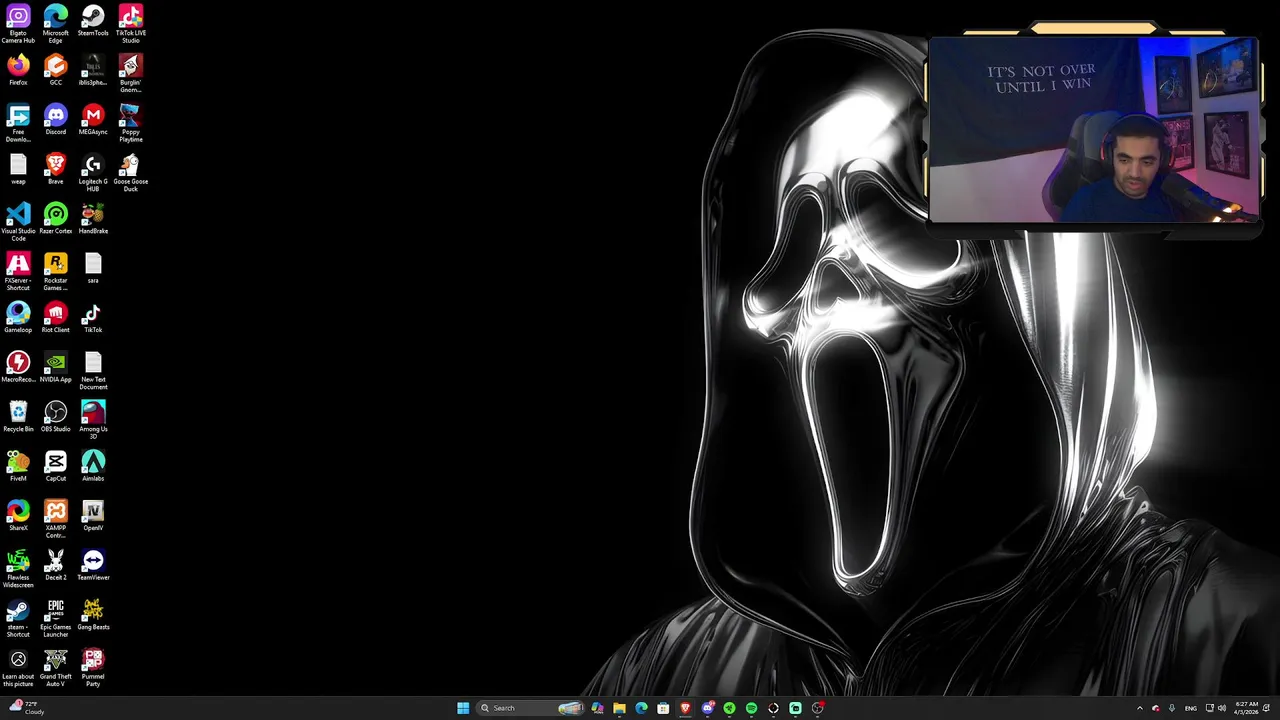The image size is (1280, 720).
Task: Select the Among Us 3D icon
Action: click(x=93, y=420)
